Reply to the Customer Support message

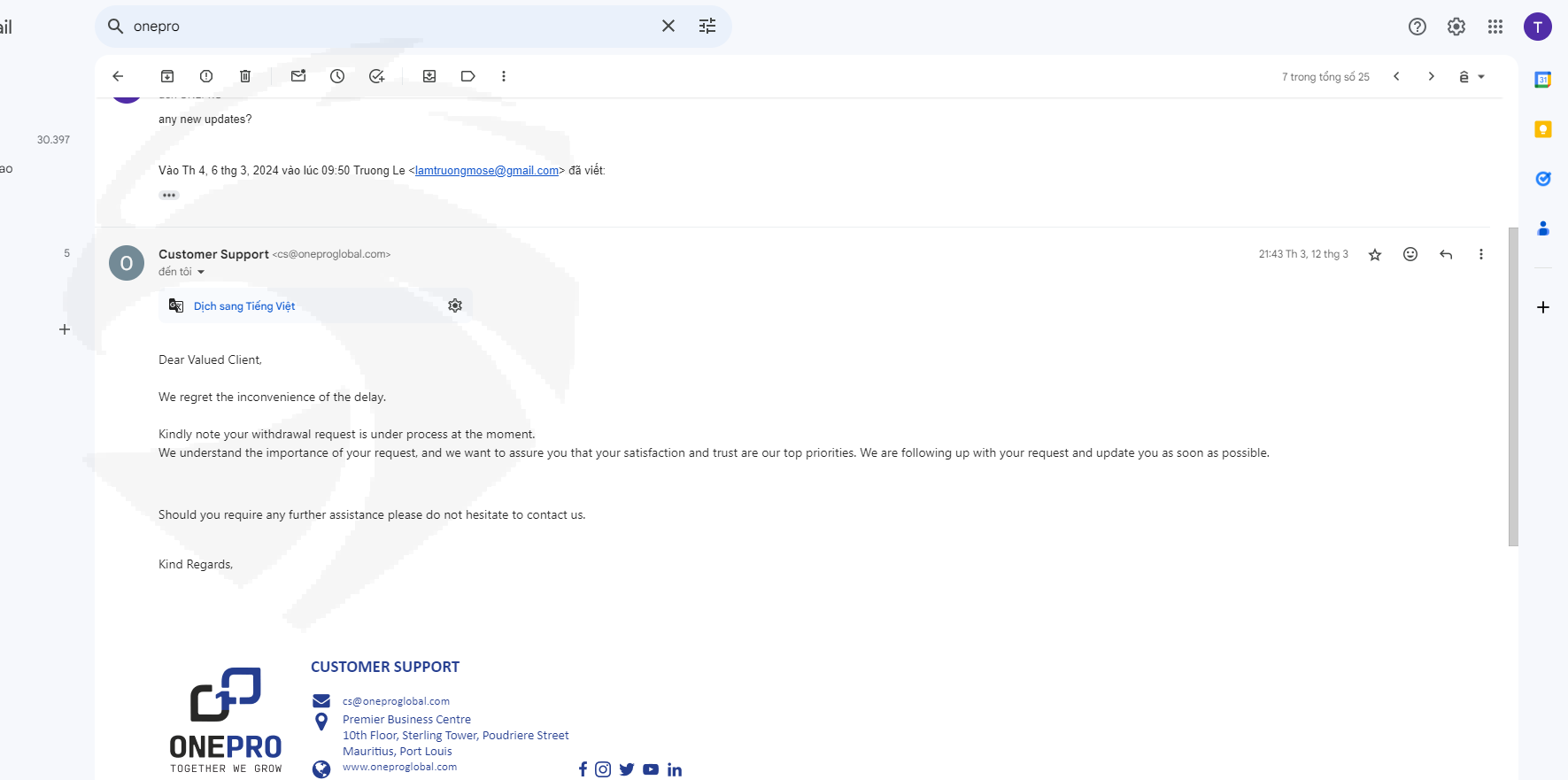[x=1446, y=254]
